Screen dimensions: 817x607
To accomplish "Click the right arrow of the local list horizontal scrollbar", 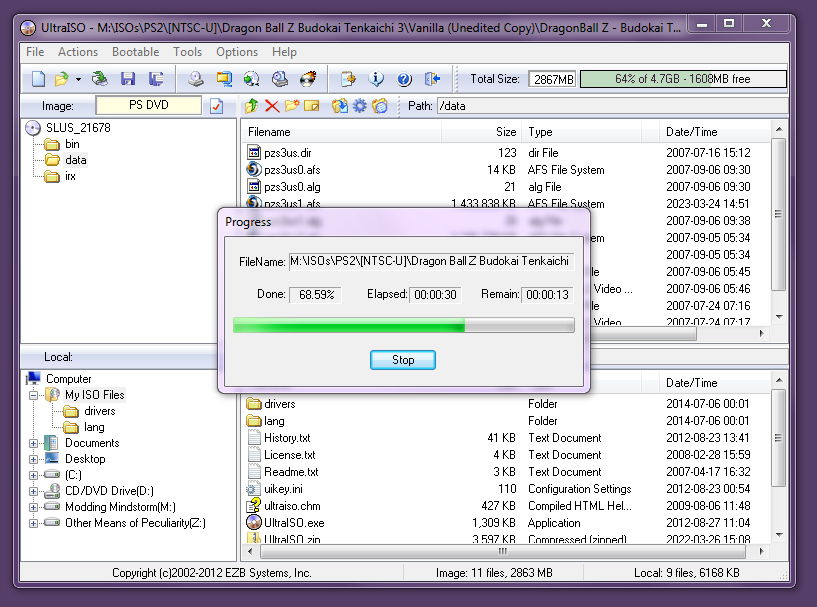I will click(x=762, y=551).
